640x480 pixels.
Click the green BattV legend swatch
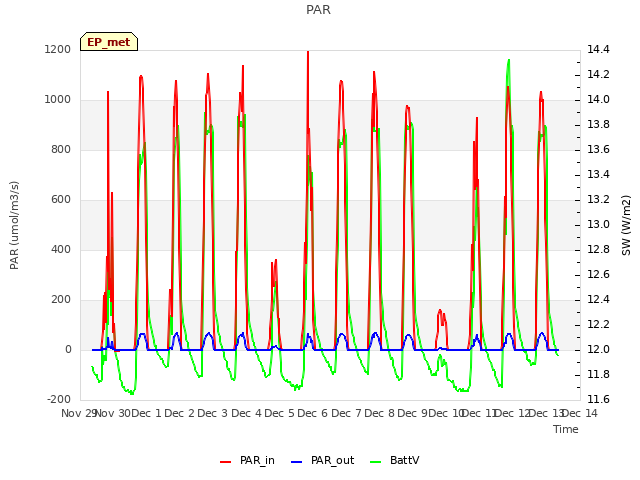click(376, 462)
